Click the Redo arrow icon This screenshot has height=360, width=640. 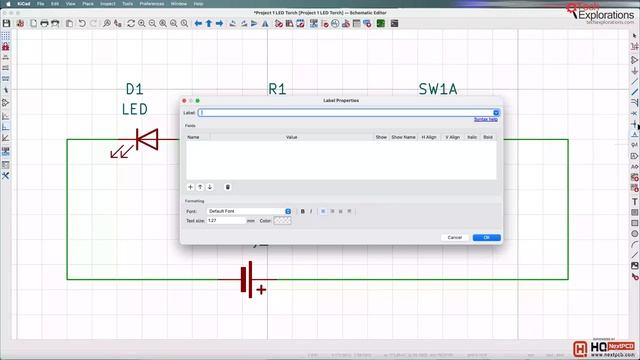(93, 24)
